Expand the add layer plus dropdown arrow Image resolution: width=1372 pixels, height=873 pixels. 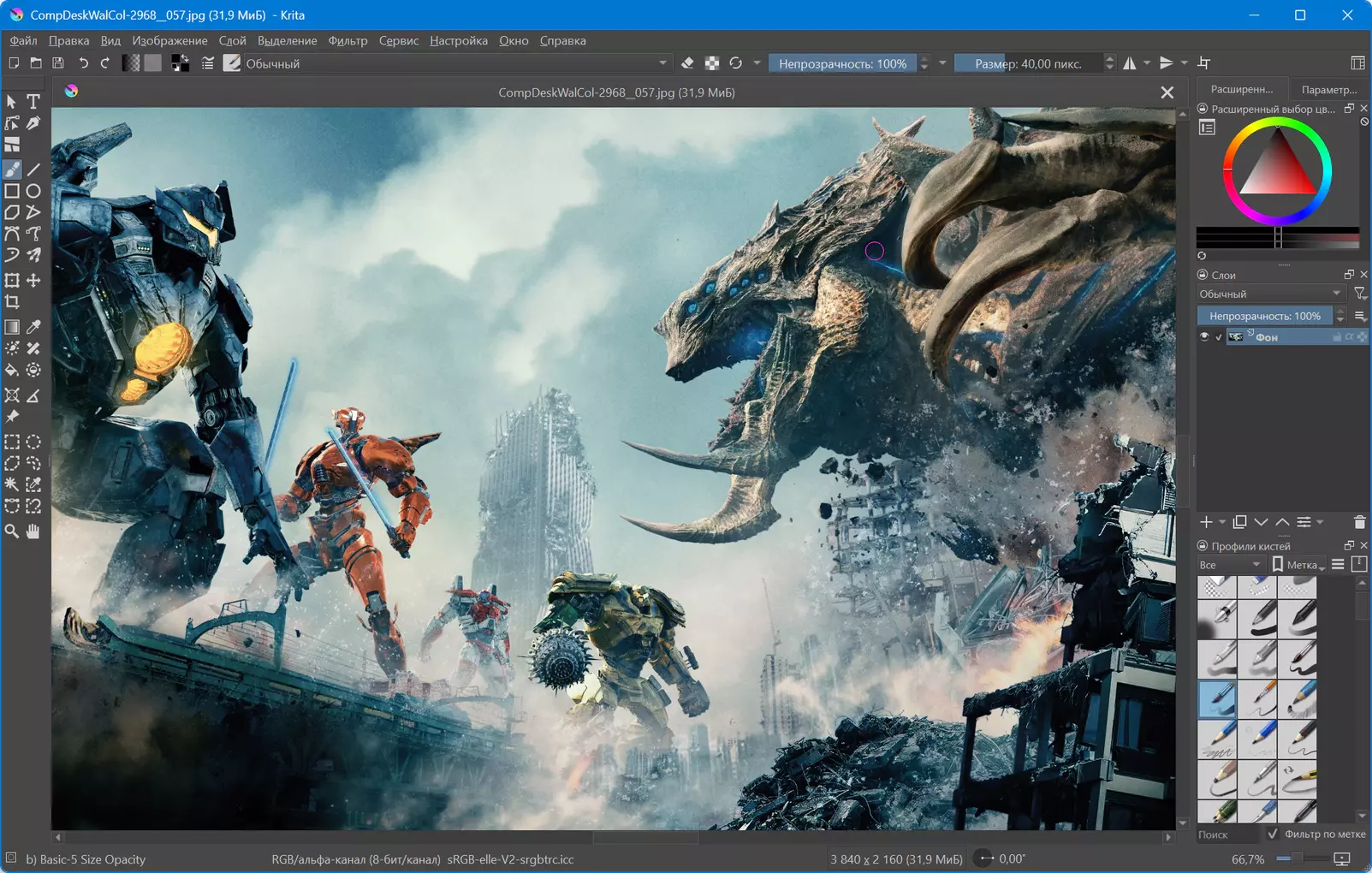(x=1222, y=522)
